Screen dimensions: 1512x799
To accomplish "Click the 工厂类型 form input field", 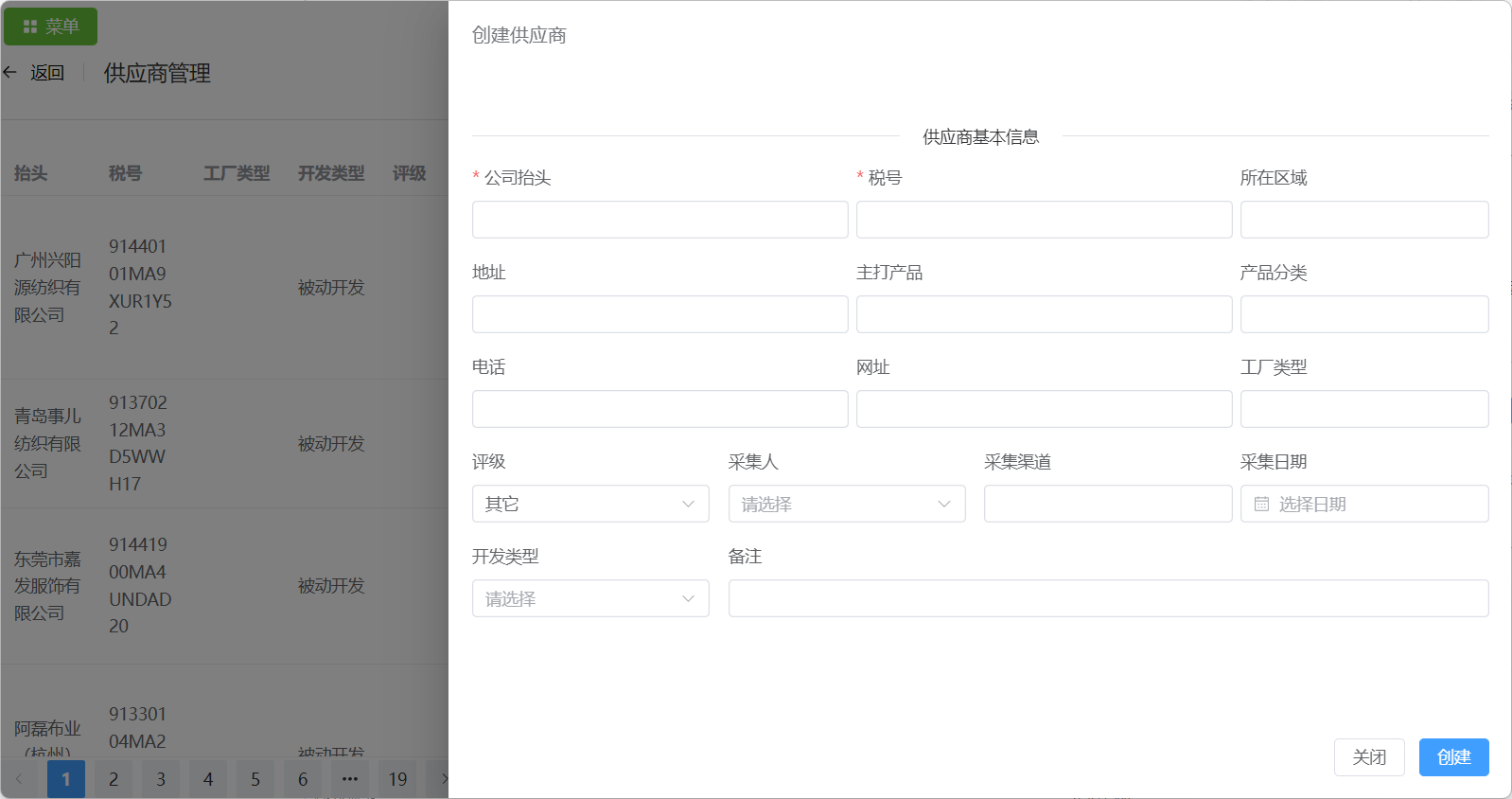I will (x=1363, y=409).
